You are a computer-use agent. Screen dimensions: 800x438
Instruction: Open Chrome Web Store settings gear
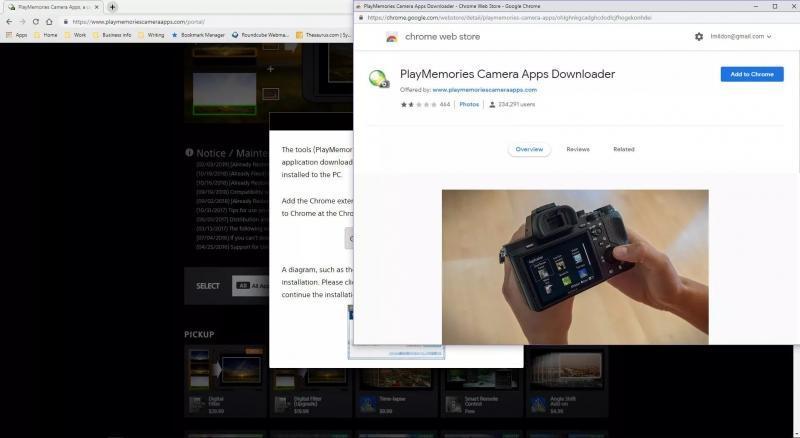click(x=699, y=37)
